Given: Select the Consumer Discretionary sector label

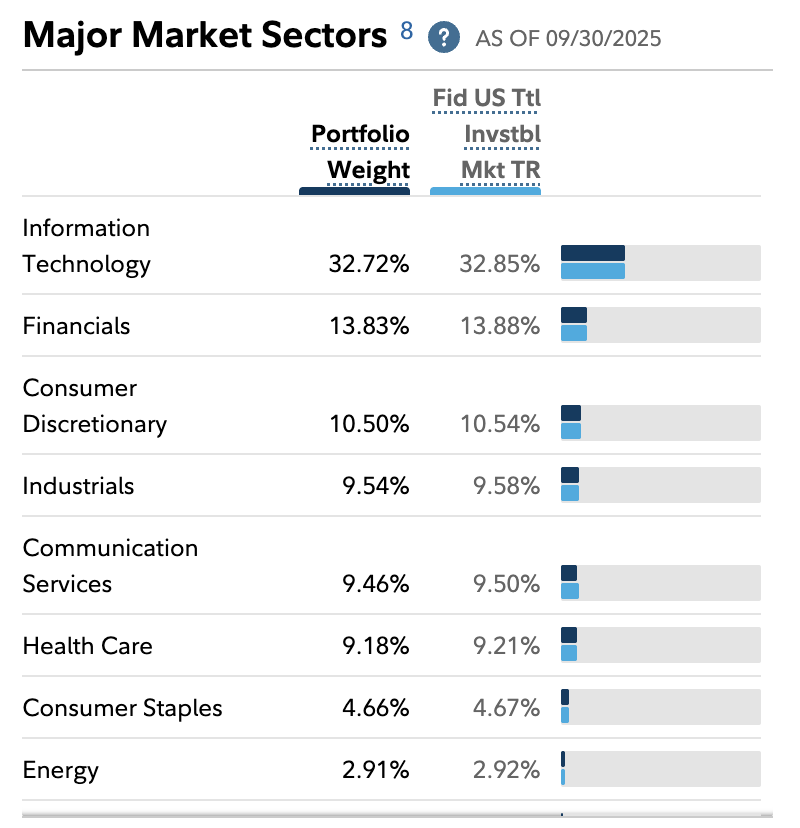Looking at the screenshot, I should (x=94, y=406).
